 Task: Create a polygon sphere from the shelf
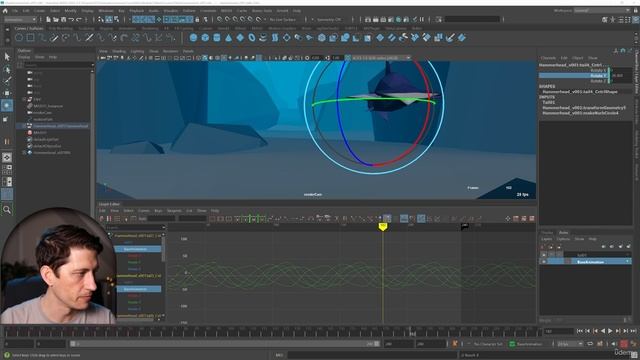pos(193,38)
